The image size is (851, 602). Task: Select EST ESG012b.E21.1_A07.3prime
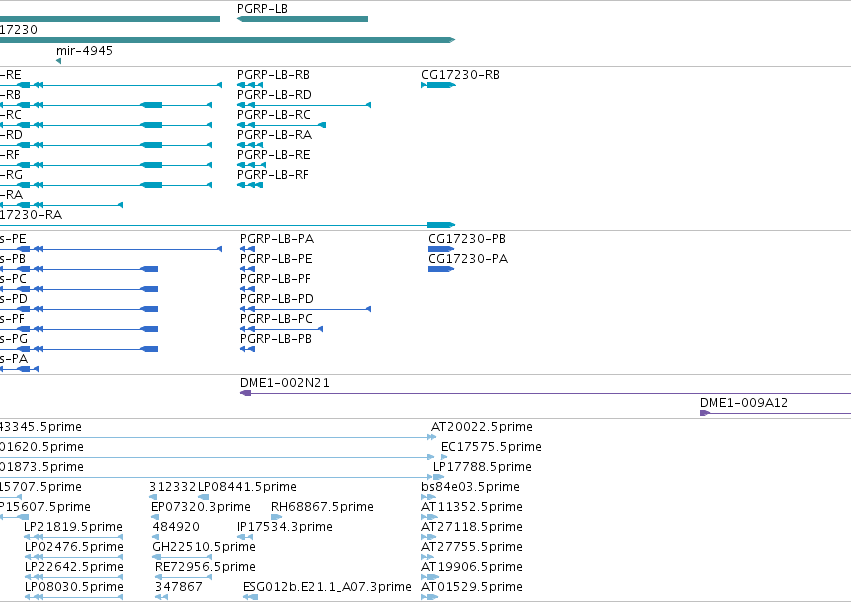click(x=327, y=587)
